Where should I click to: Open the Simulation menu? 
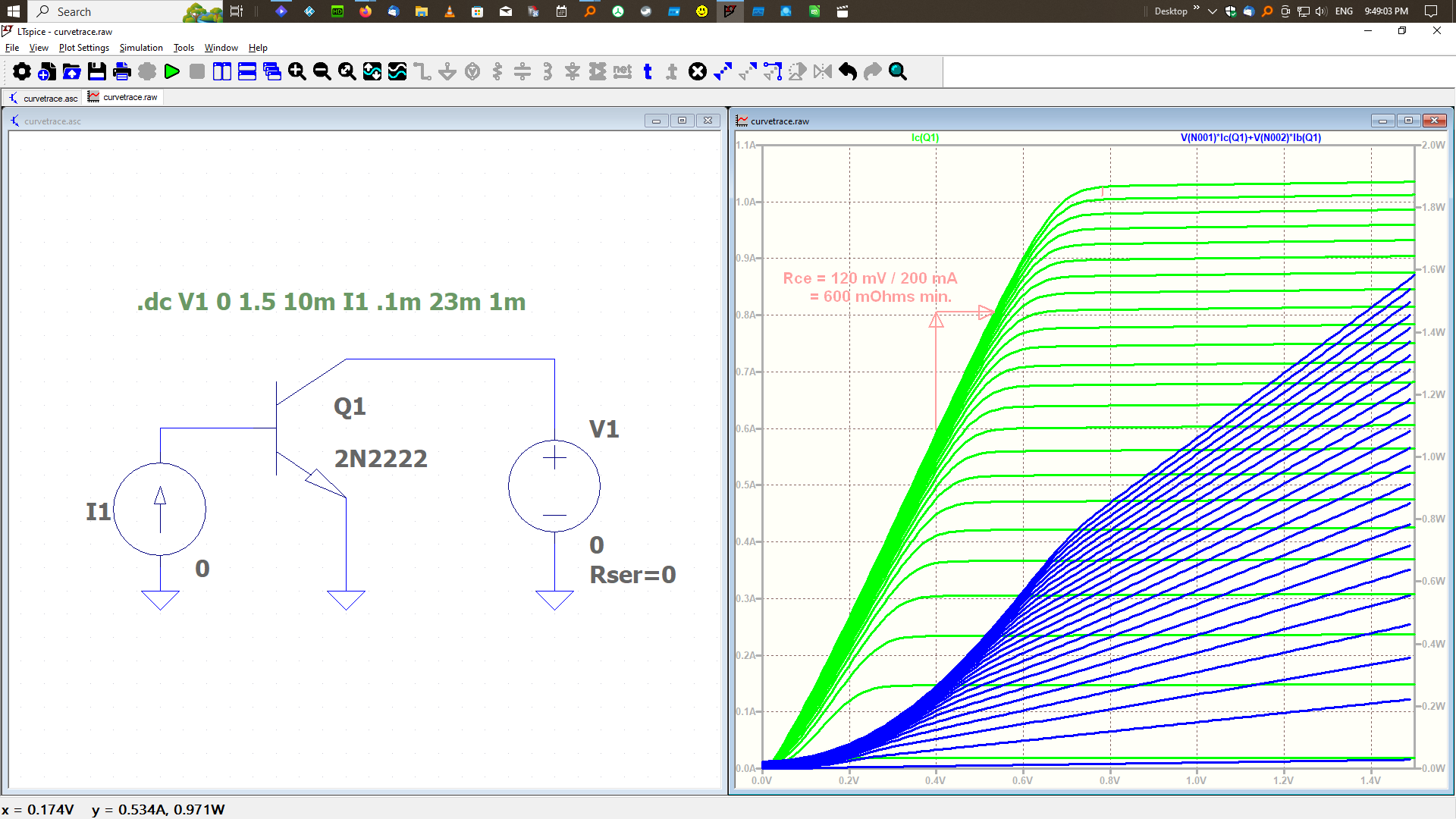coord(141,47)
